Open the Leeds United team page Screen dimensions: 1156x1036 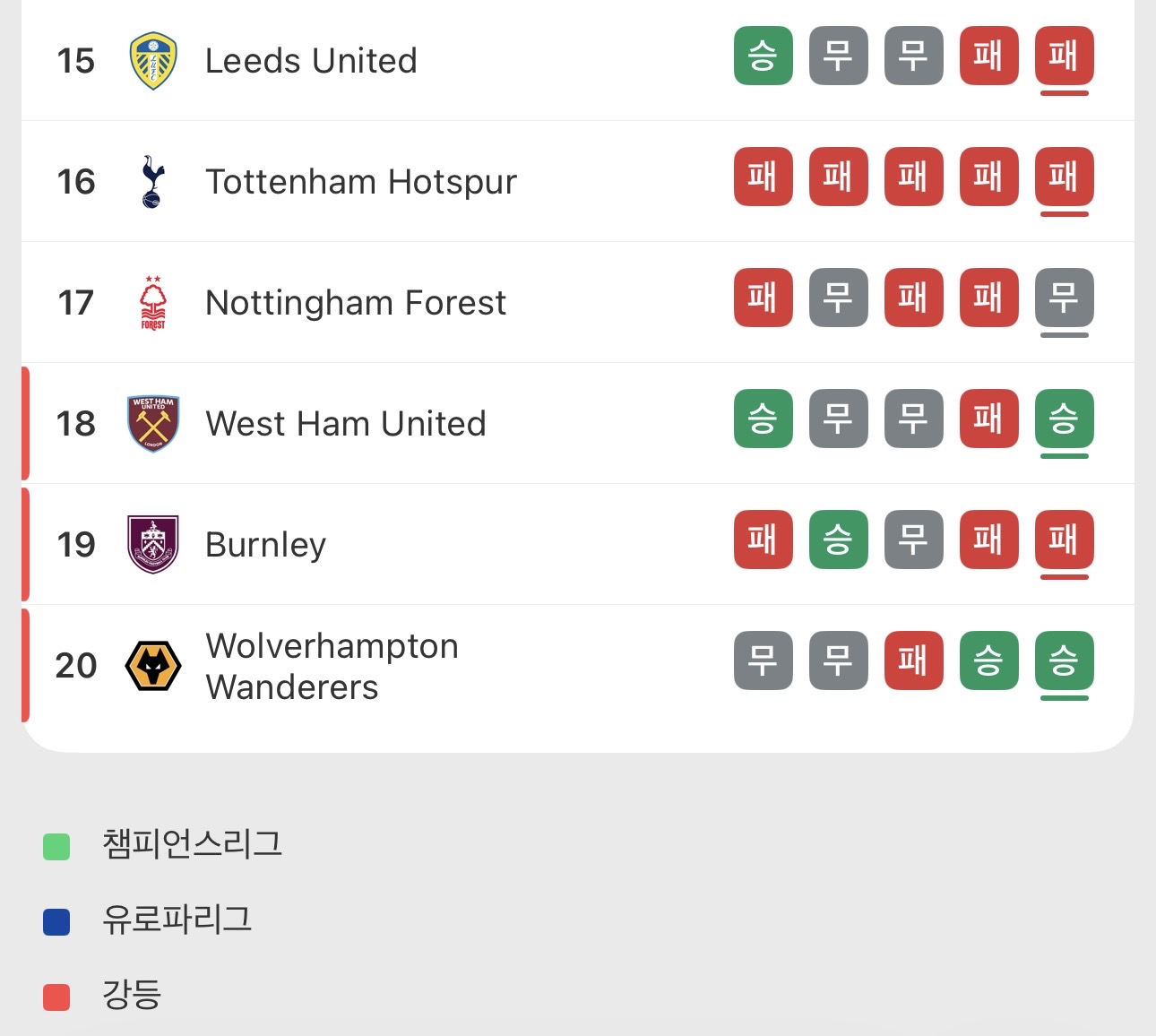pyautogui.click(x=311, y=61)
